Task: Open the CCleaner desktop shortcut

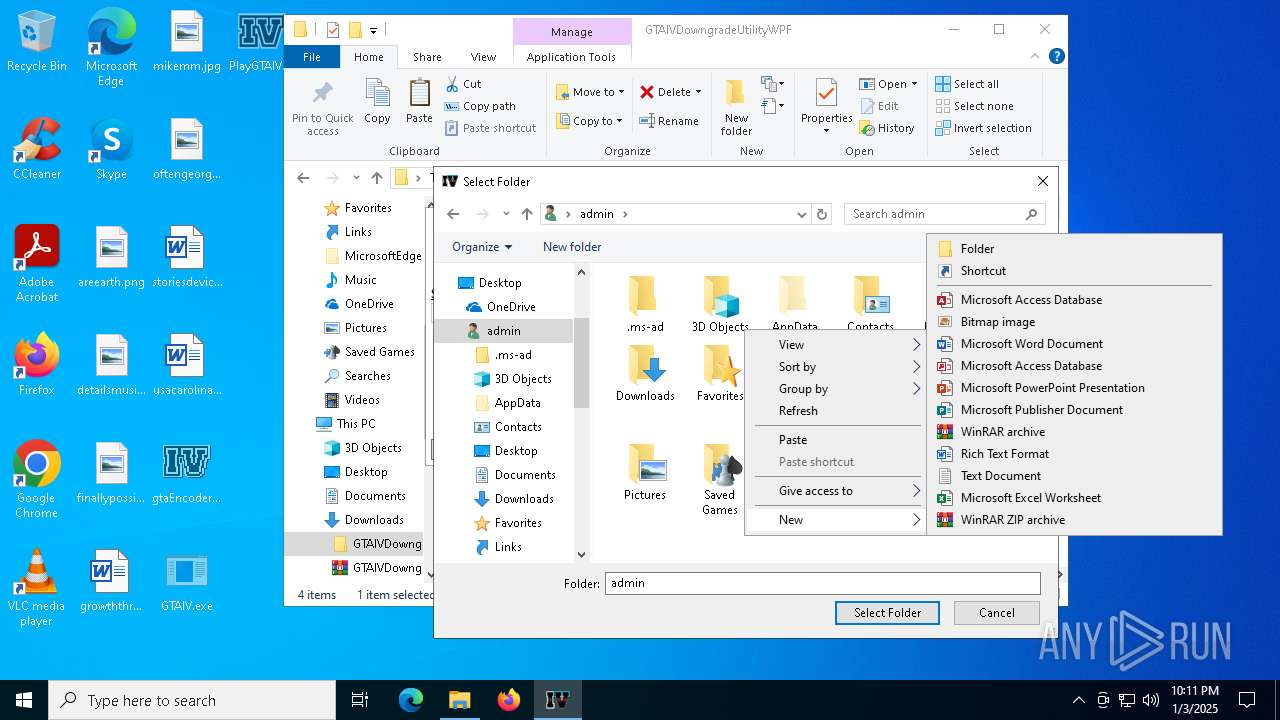Action: (37, 150)
